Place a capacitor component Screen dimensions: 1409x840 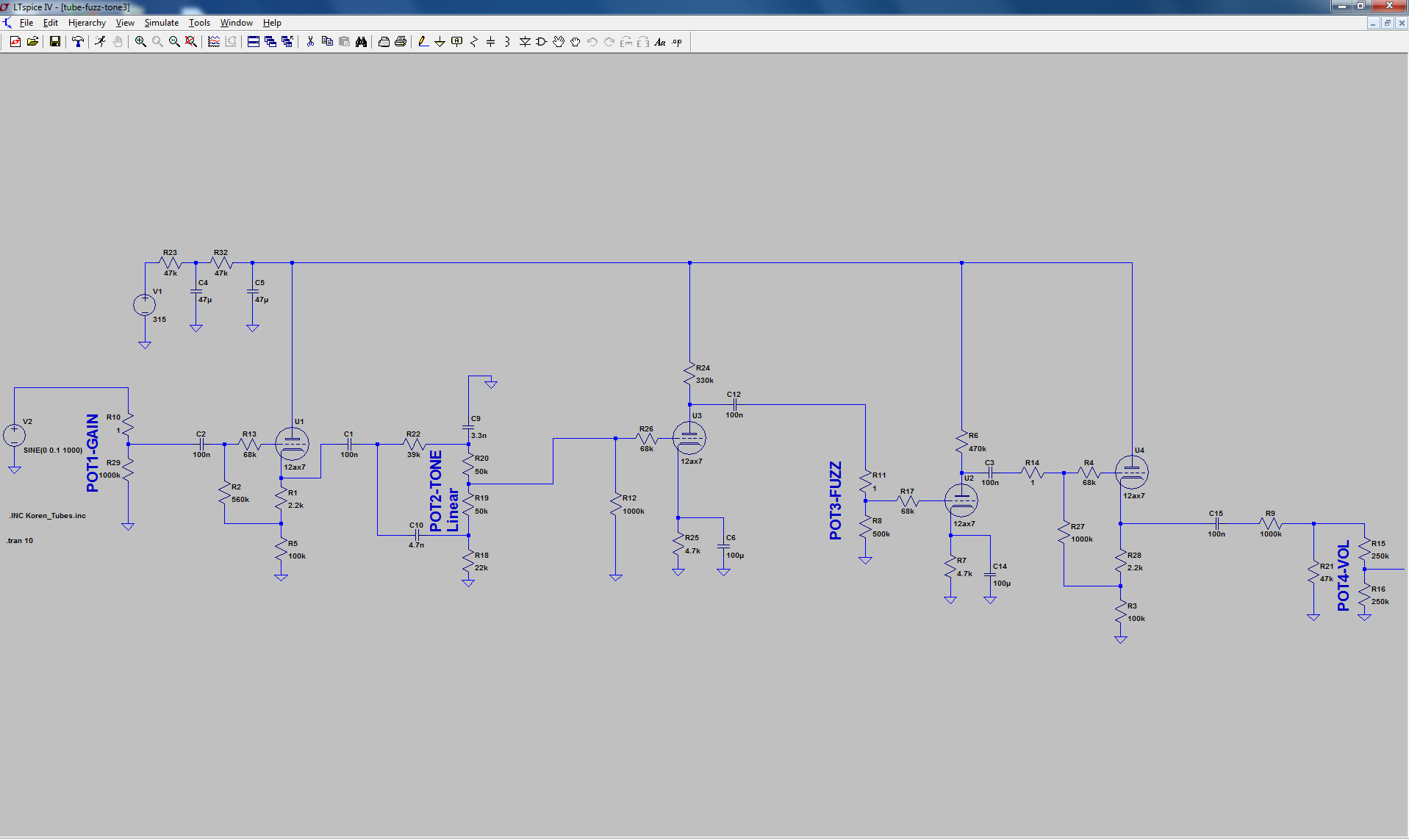(x=490, y=42)
